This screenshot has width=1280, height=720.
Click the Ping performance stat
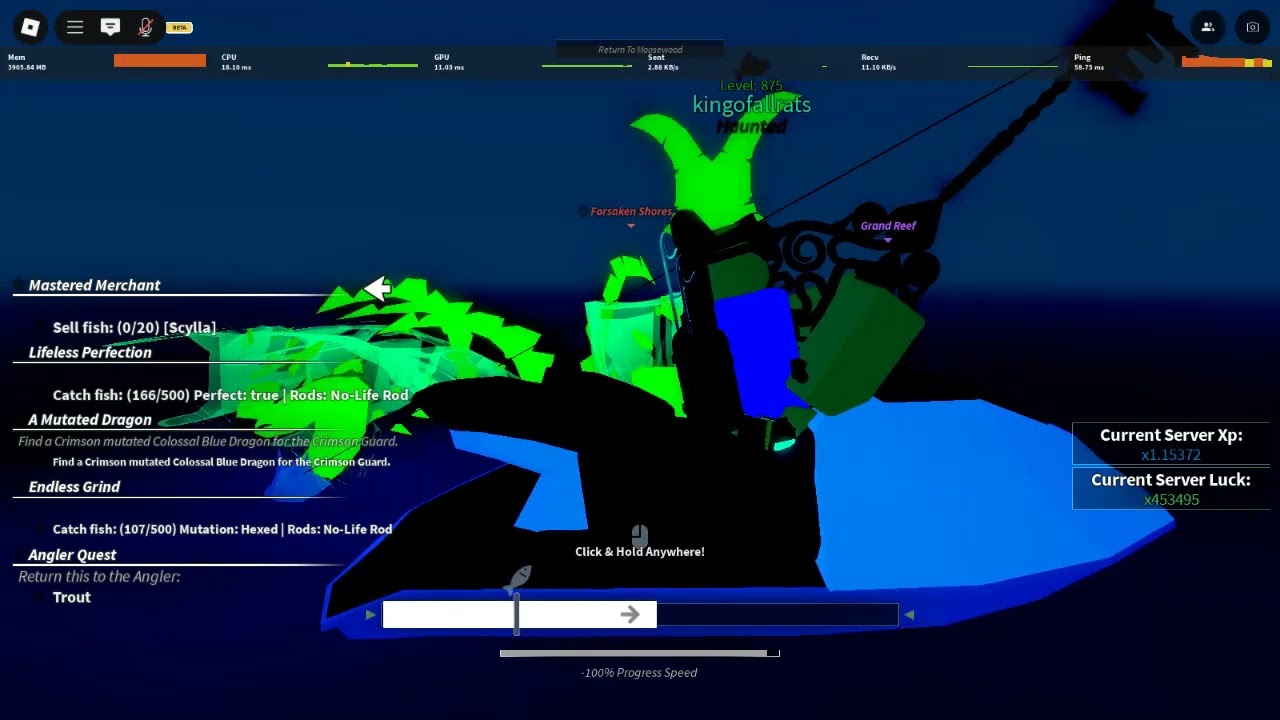(1089, 62)
